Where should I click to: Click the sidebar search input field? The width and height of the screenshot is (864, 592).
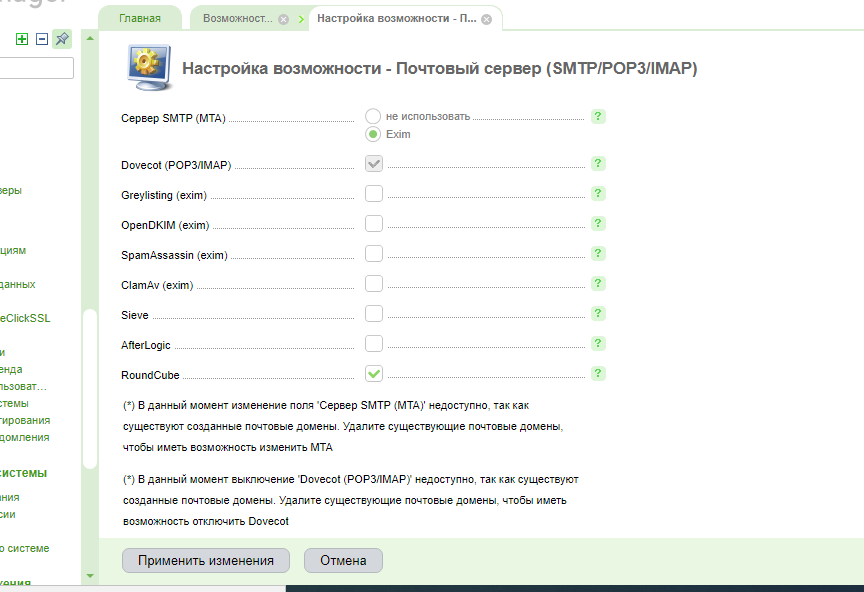(x=36, y=68)
